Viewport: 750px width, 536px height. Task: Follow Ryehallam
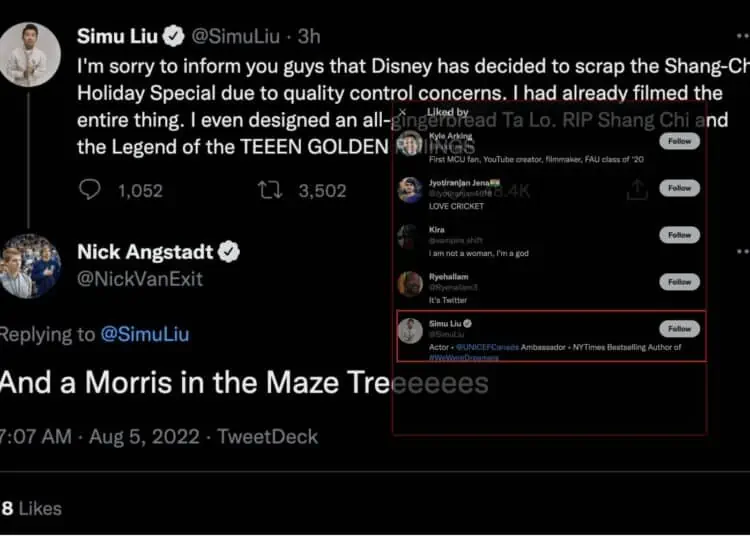coord(679,282)
